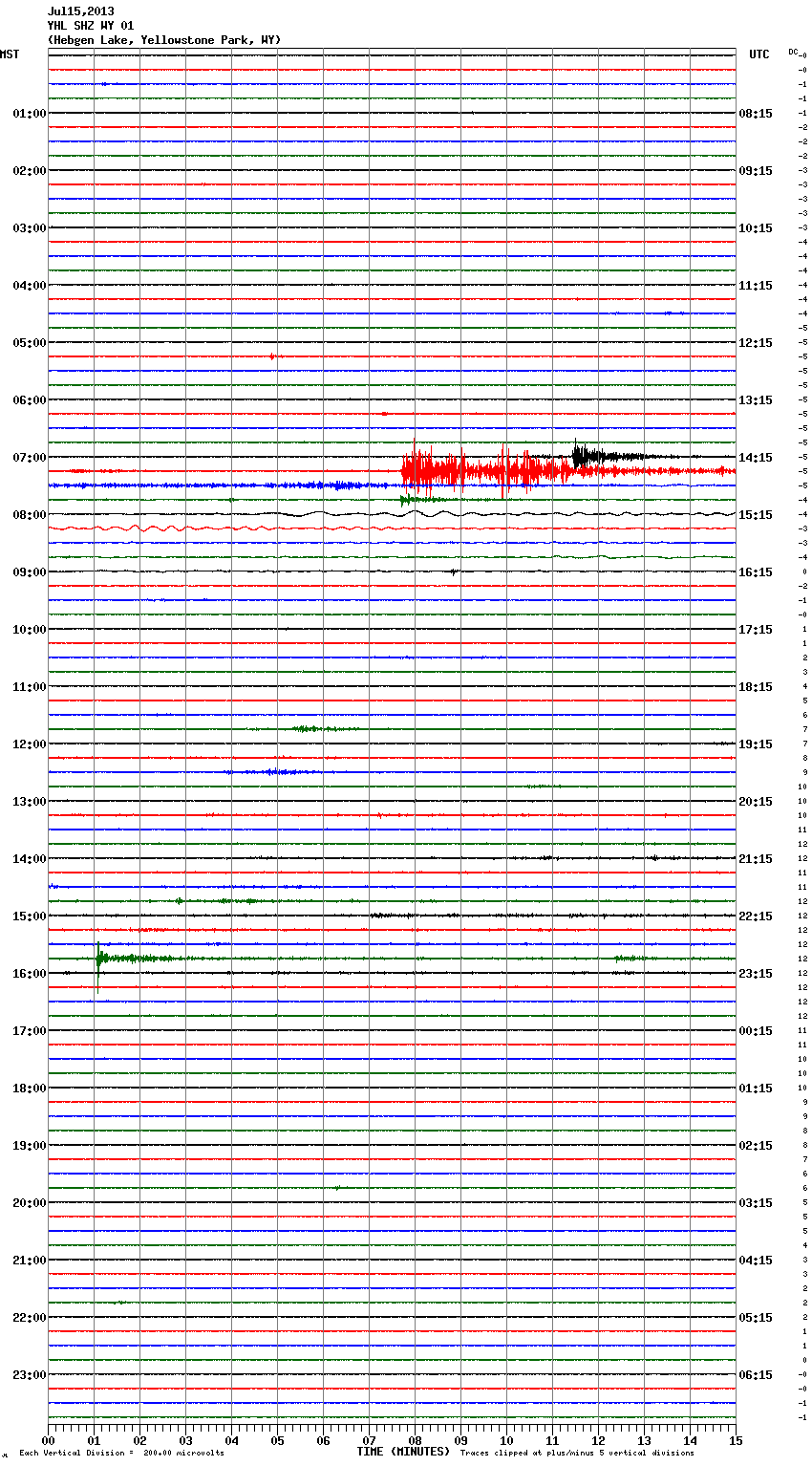Select minute '05' on bottom time axis
812x1466 pixels.
[x=277, y=1440]
